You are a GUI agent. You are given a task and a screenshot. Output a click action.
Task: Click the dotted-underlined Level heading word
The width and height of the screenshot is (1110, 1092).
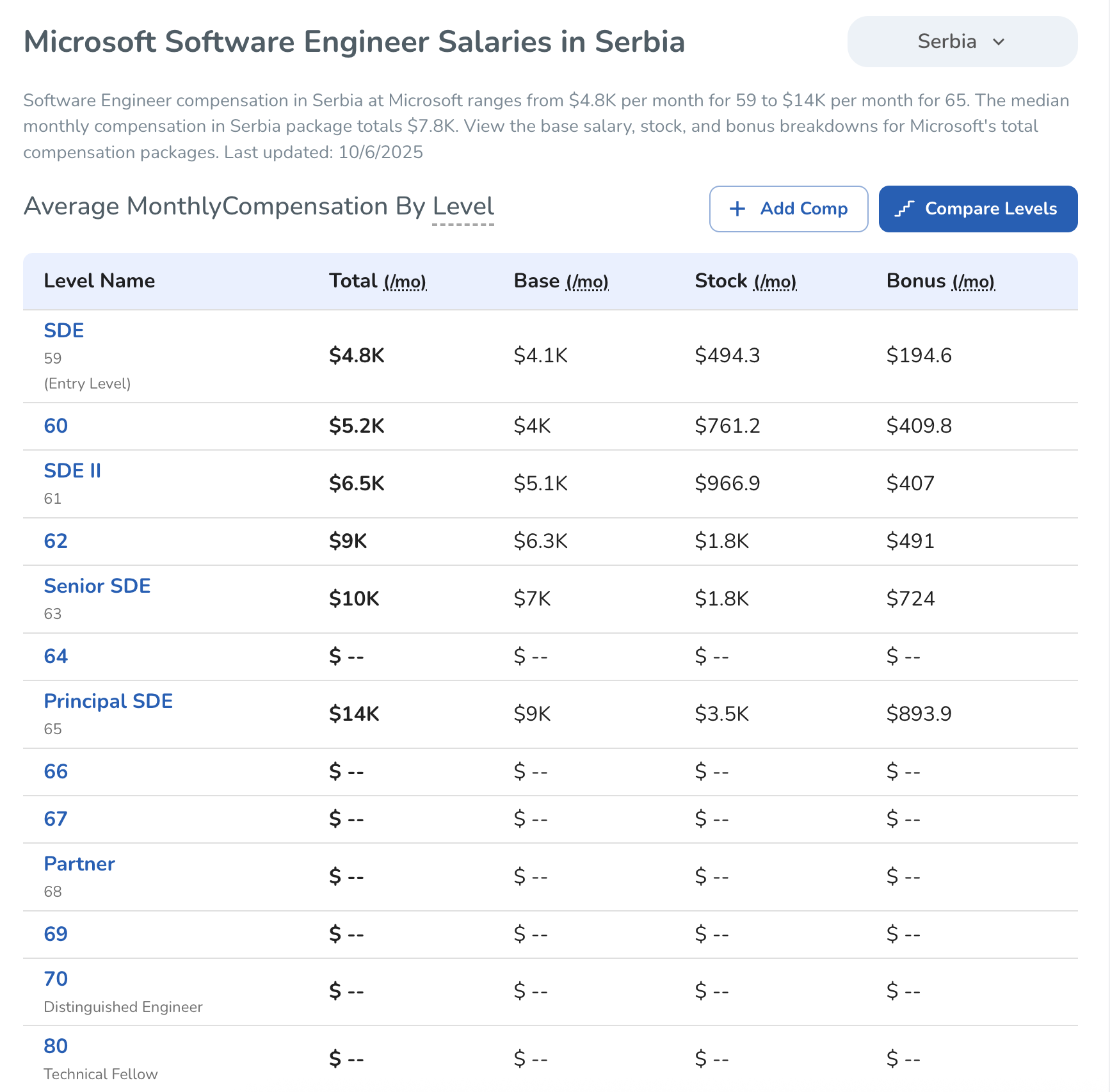[463, 207]
